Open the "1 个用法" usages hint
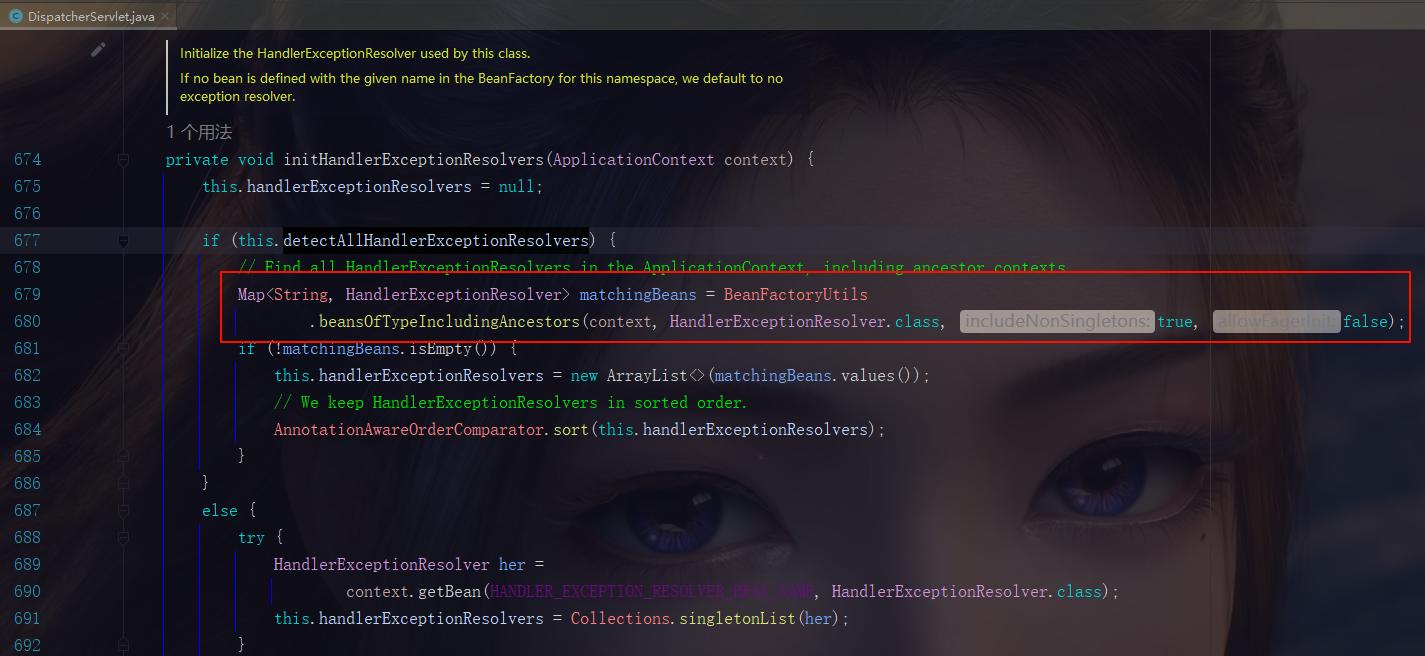The height and width of the screenshot is (656, 1425). click(x=199, y=132)
